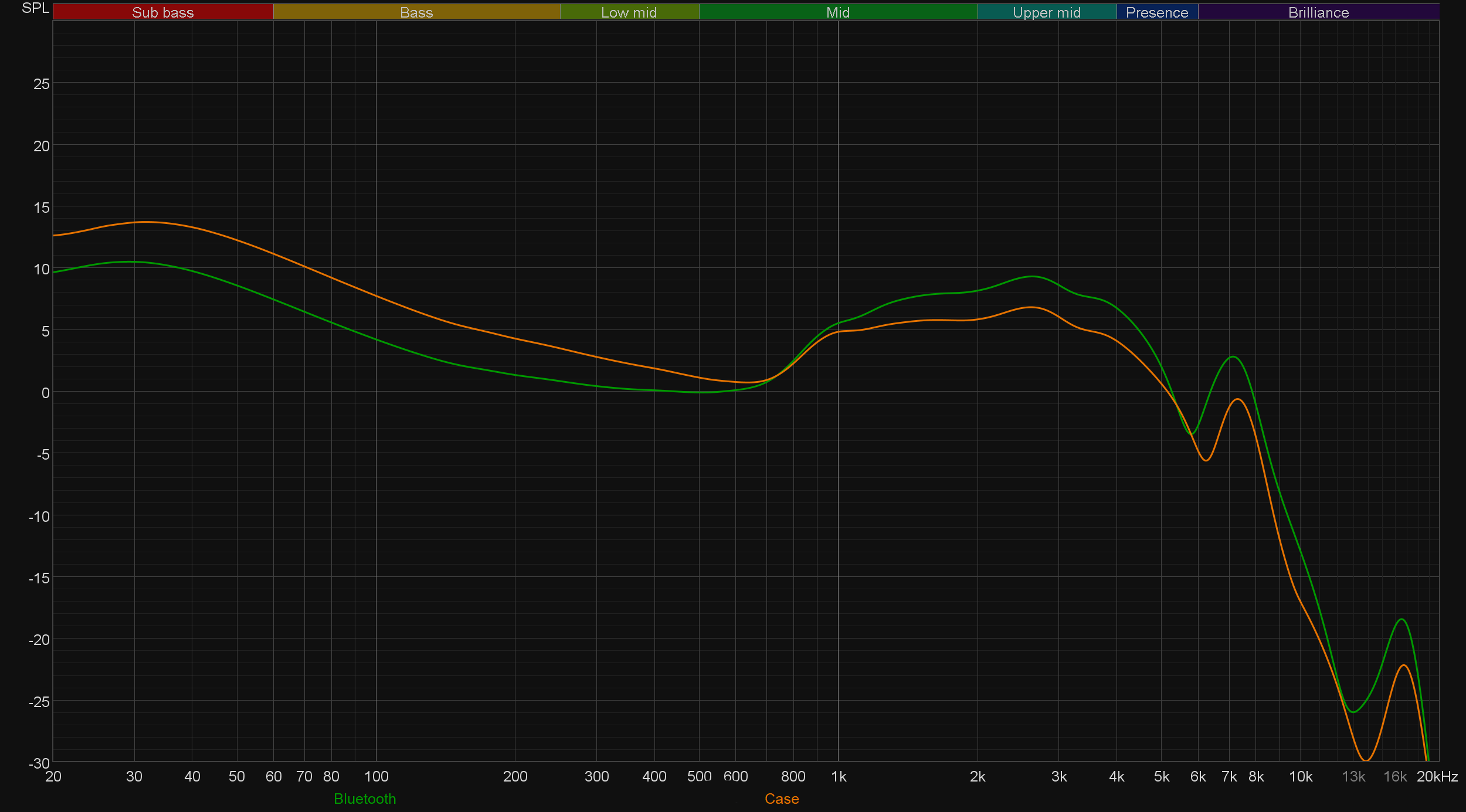This screenshot has width=1466, height=812.
Task: Click the 1k frequency axis label
Action: (x=839, y=776)
